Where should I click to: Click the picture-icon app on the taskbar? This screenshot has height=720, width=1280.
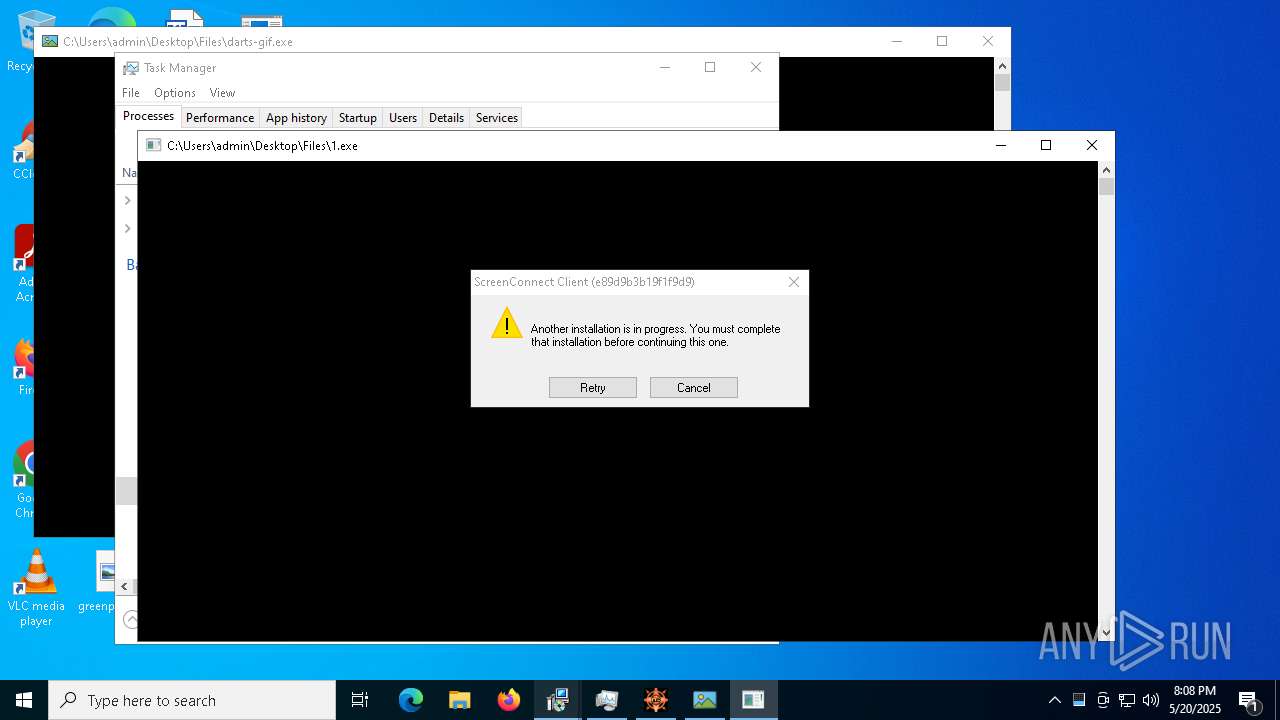705,700
